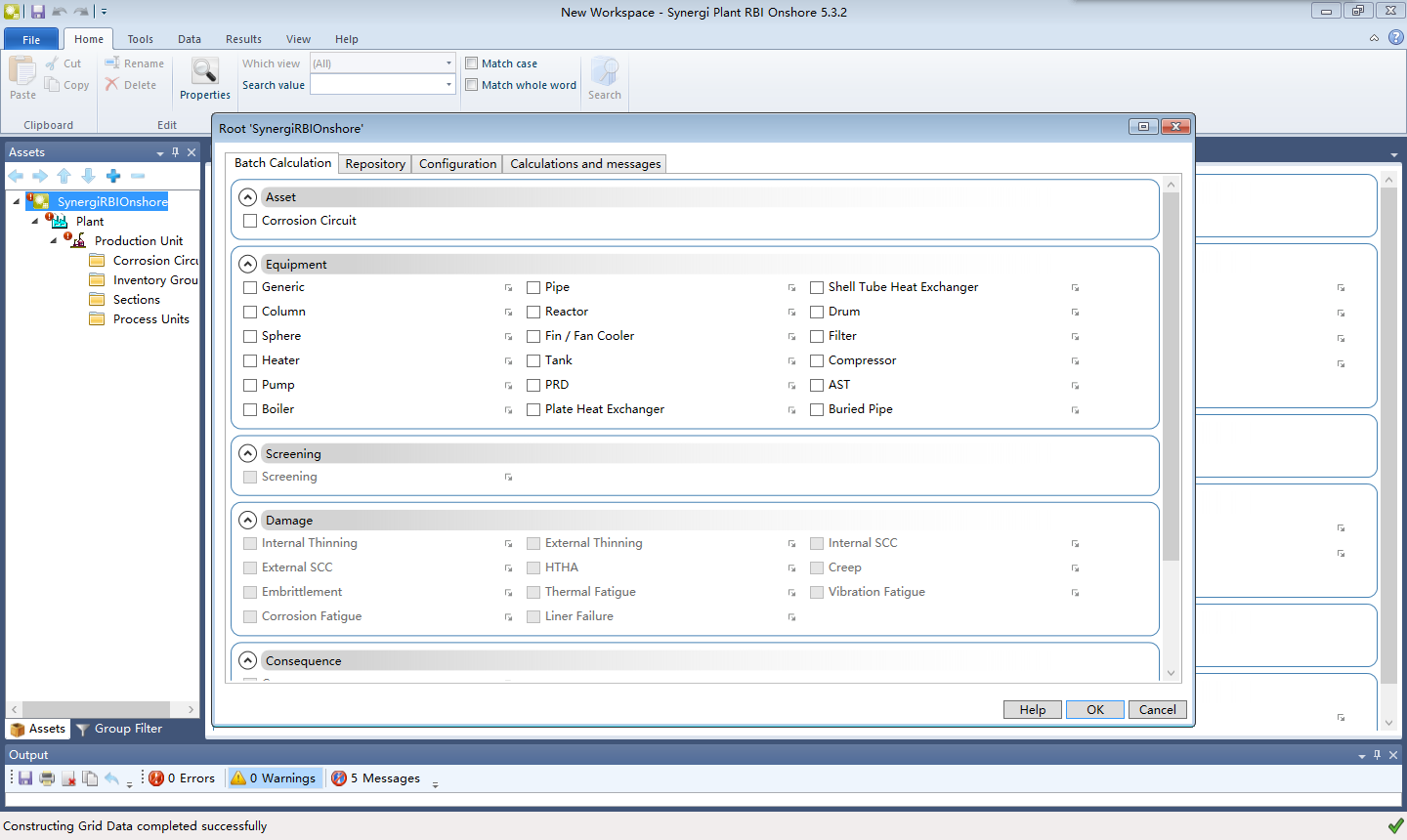Enable Match case option

pyautogui.click(x=472, y=63)
